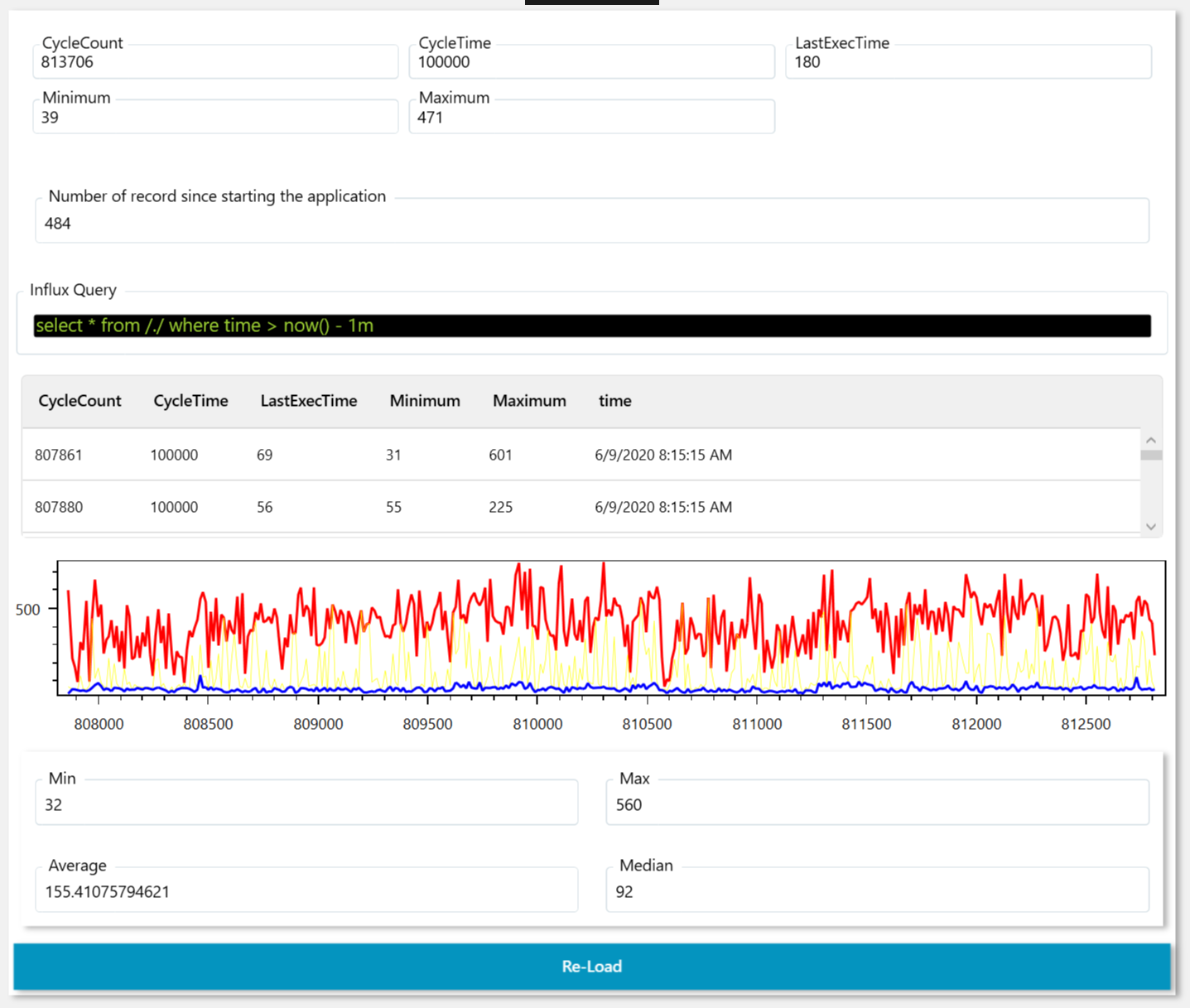Click the Maximum value 601 in table
The height and width of the screenshot is (1008, 1190).
[x=500, y=455]
